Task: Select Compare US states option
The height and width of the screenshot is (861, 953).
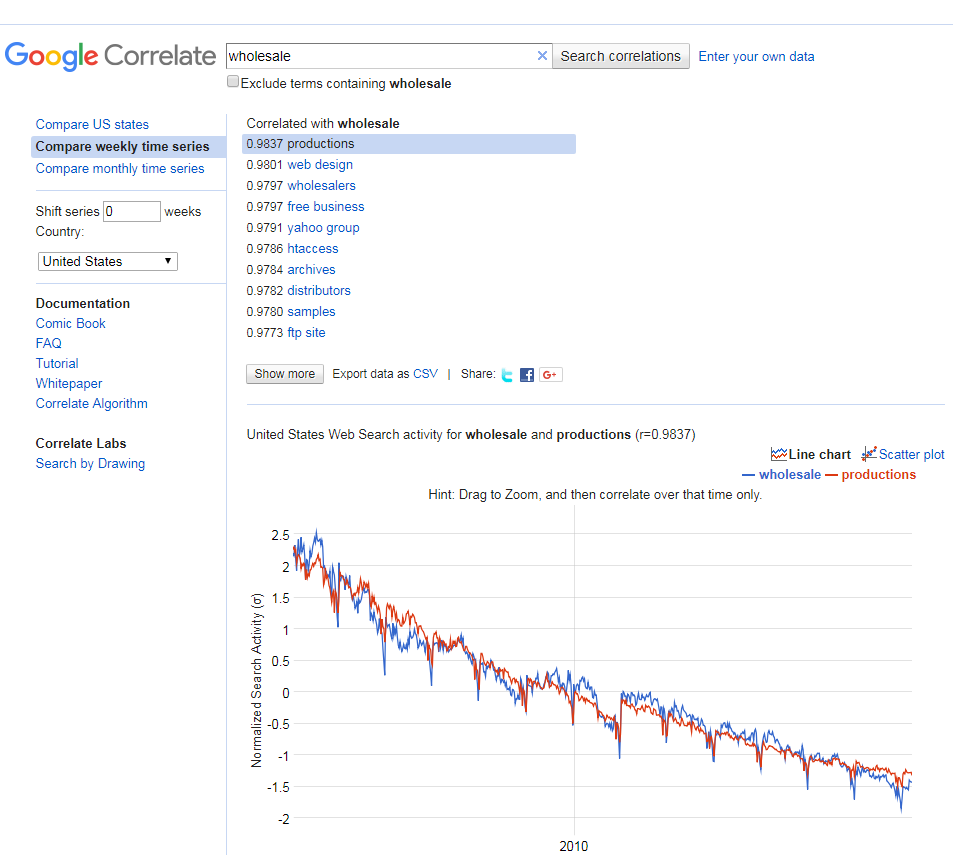Action: [92, 125]
